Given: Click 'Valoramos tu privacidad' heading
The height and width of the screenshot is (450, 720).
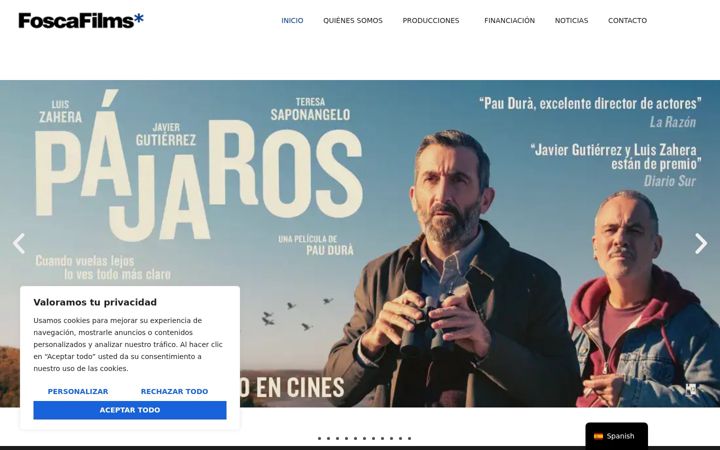Looking at the screenshot, I should 95,302.
